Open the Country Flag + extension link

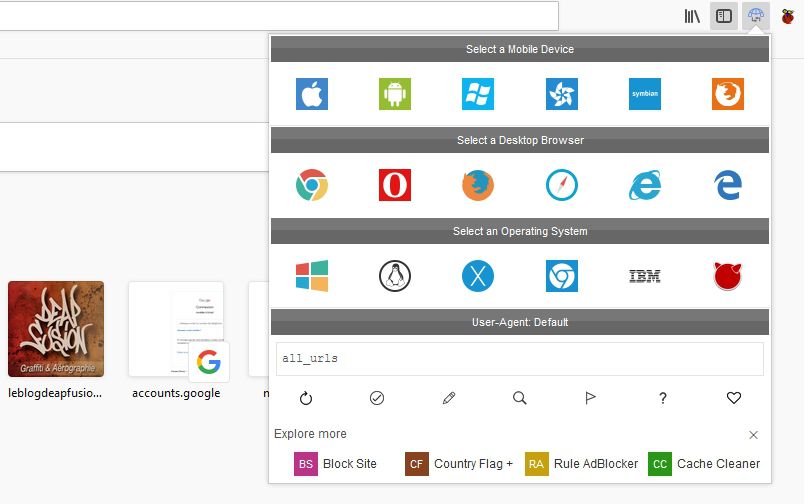(459, 464)
